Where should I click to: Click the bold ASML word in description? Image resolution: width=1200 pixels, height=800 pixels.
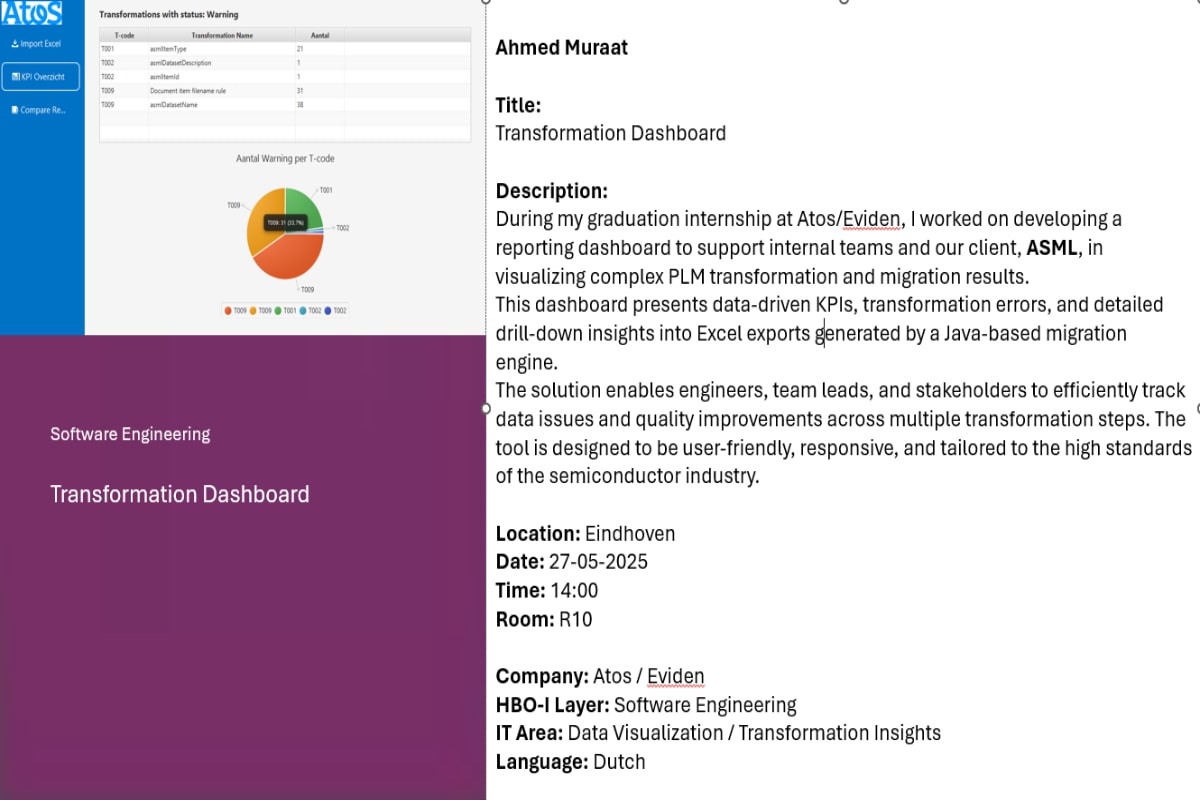(1053, 248)
